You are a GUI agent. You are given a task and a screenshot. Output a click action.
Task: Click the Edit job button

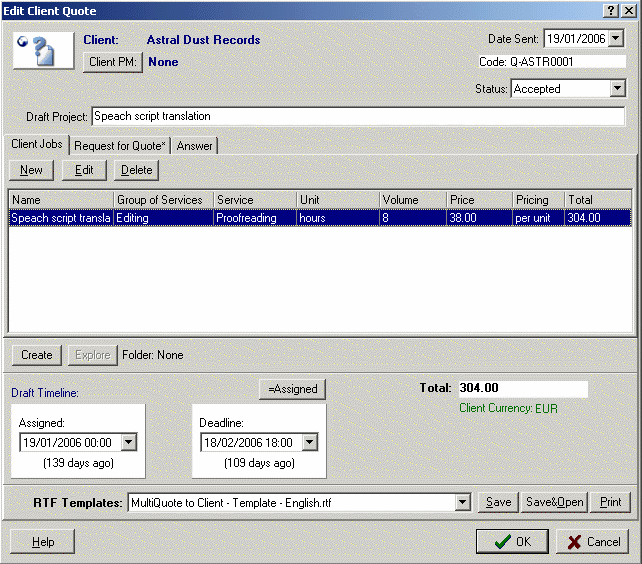coord(84,170)
